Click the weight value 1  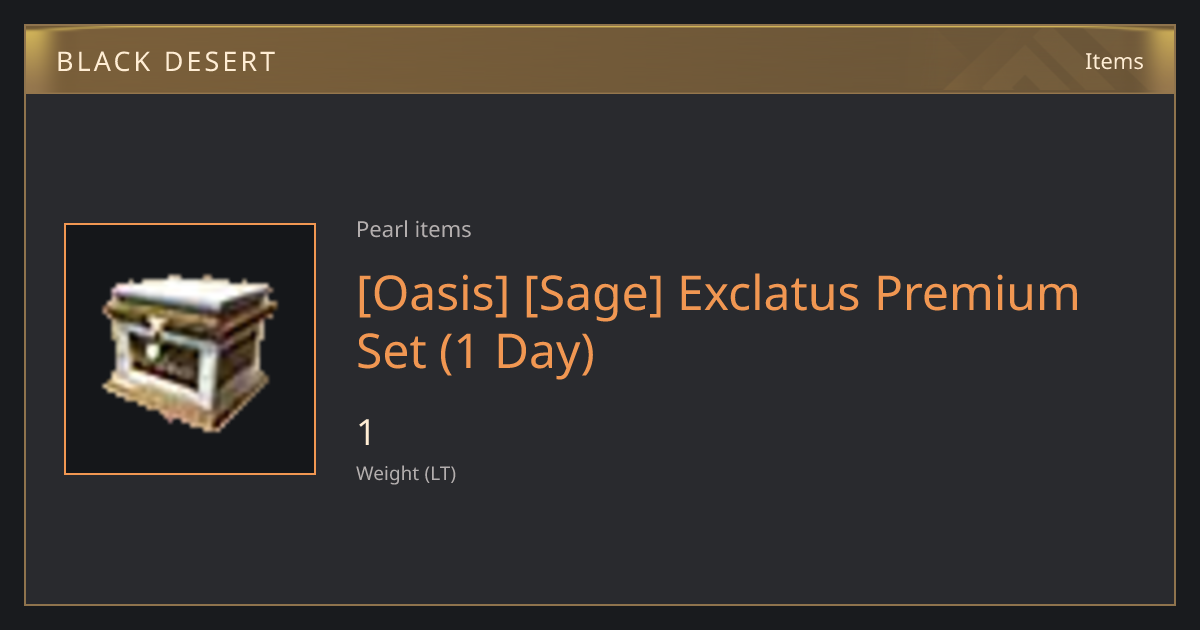[x=366, y=433]
